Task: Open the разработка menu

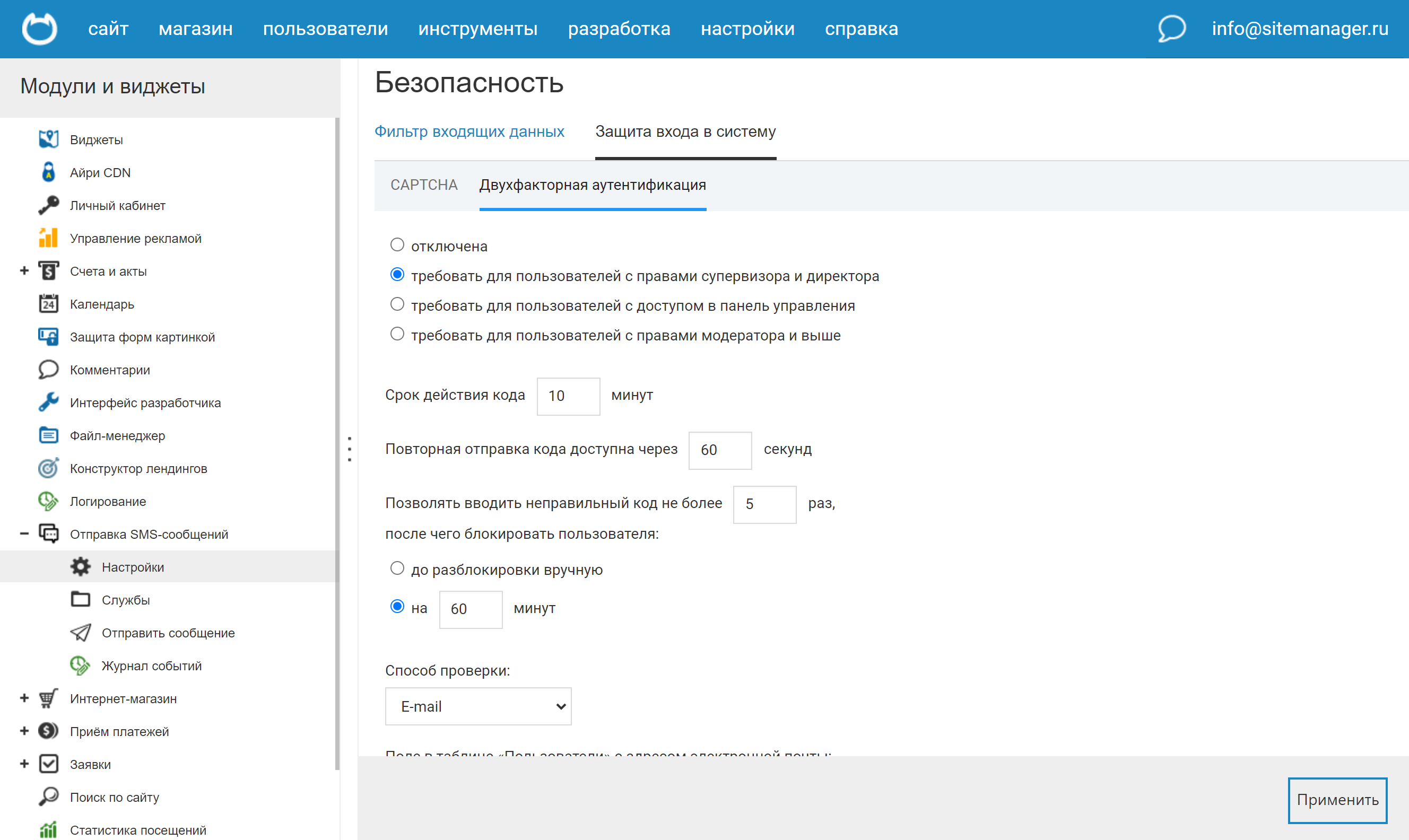Action: click(x=619, y=28)
